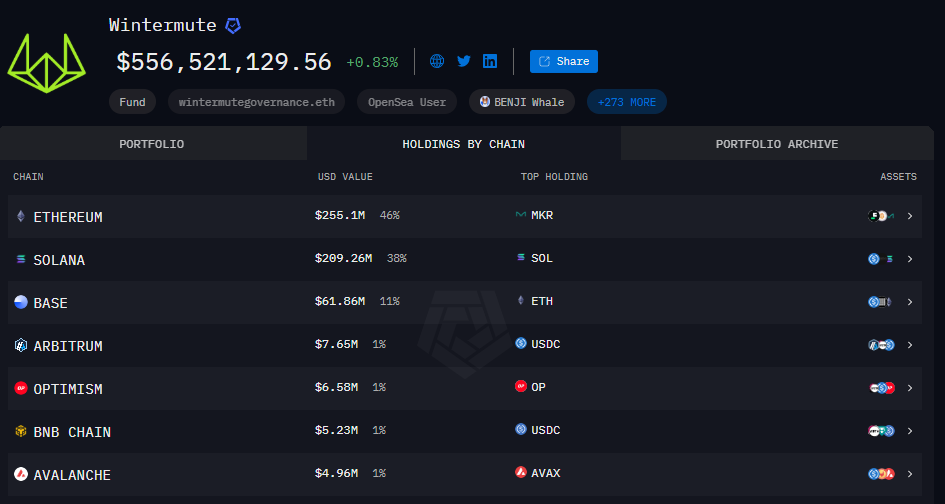
Task: Click the BNB Chain icon
Action: tap(21, 431)
